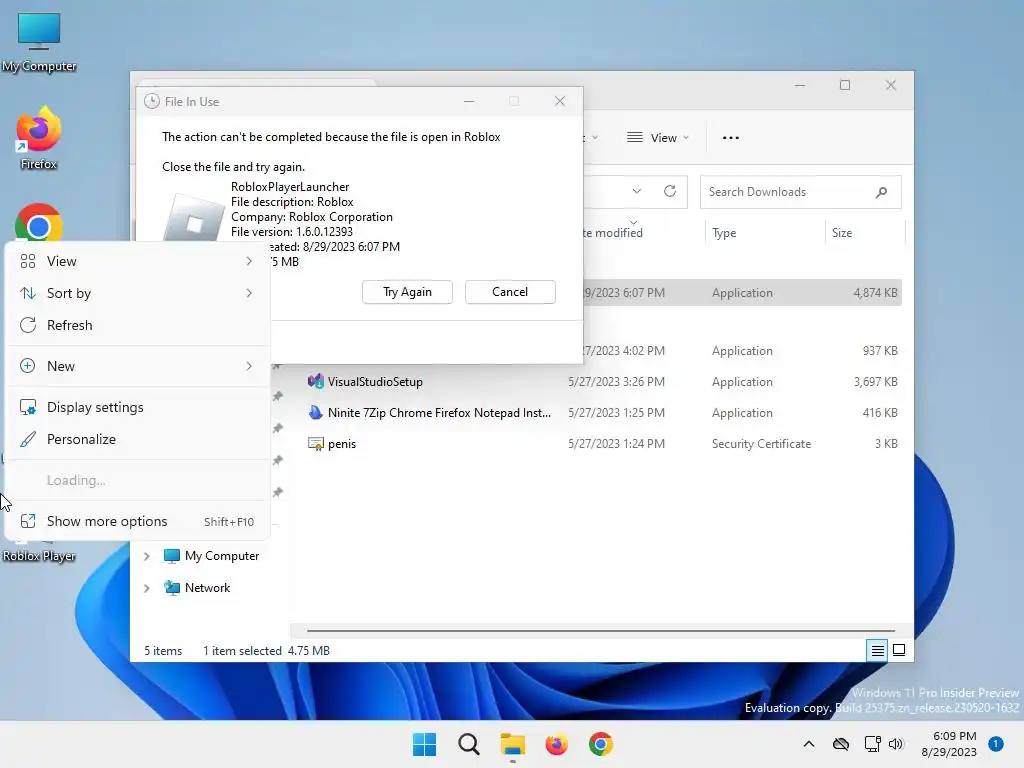Click the VisualStudioSetup file icon
1024x768 pixels.
coord(316,381)
